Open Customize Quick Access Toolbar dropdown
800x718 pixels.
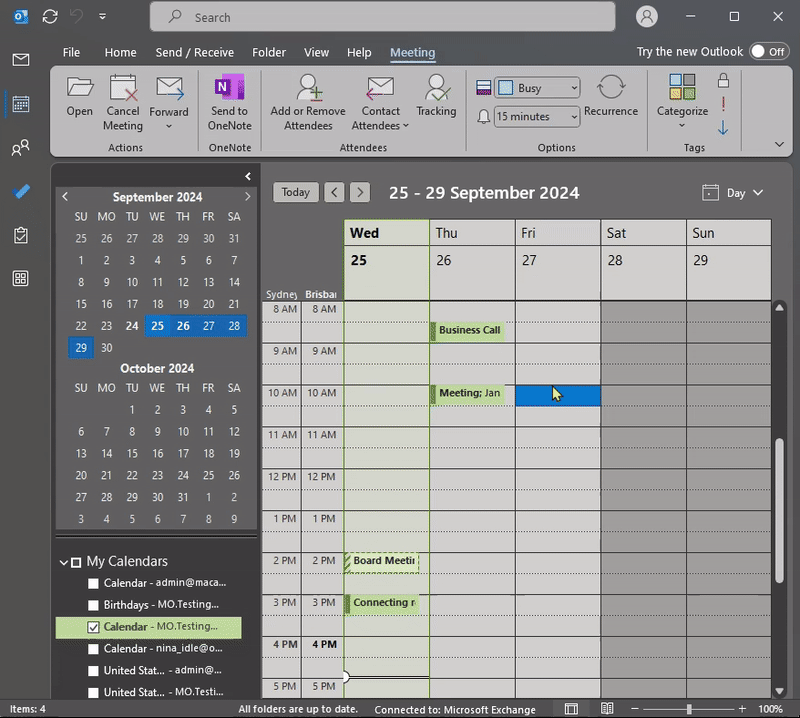[x=103, y=17]
